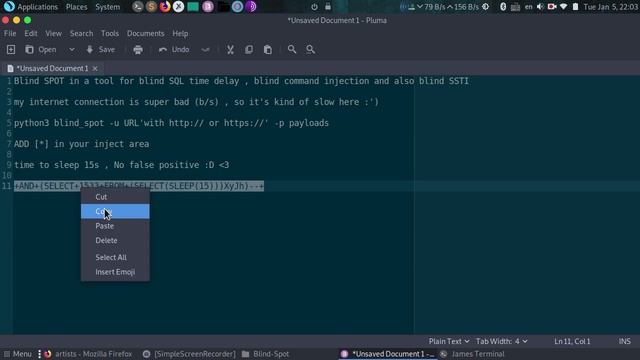
Task: Open the Documents menu
Action: click(145, 33)
